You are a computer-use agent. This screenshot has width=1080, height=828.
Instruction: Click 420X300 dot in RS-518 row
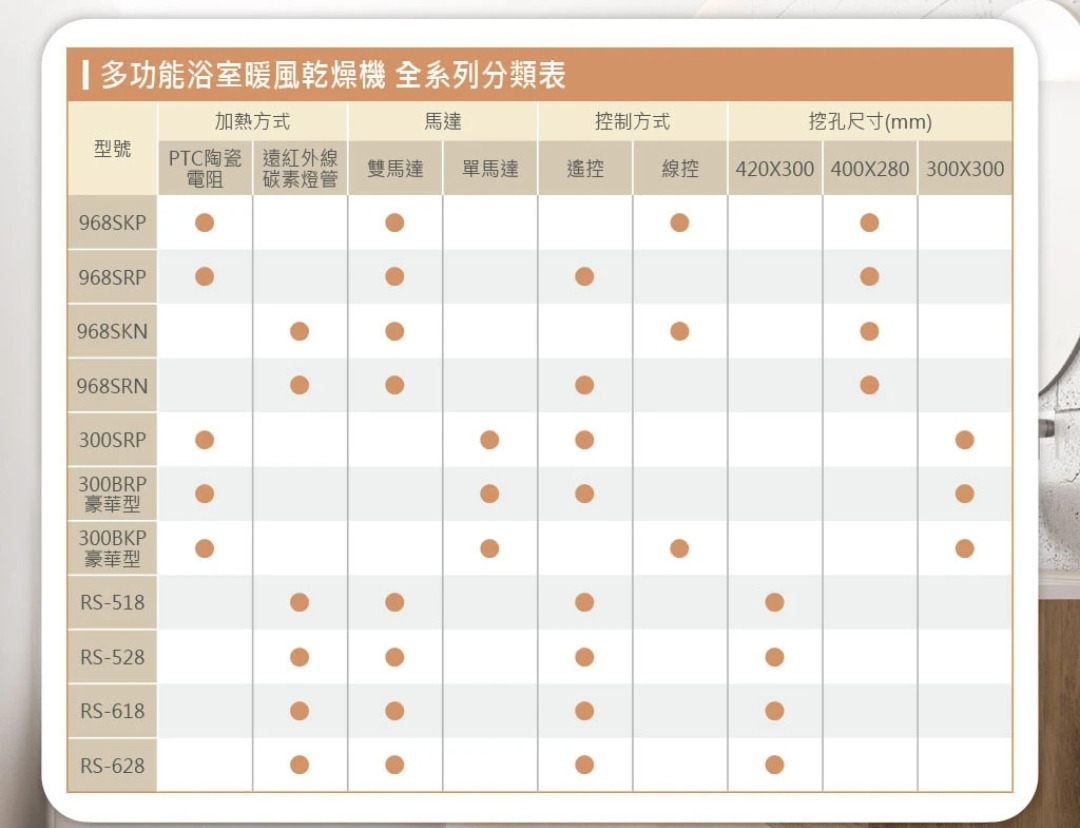click(x=774, y=602)
